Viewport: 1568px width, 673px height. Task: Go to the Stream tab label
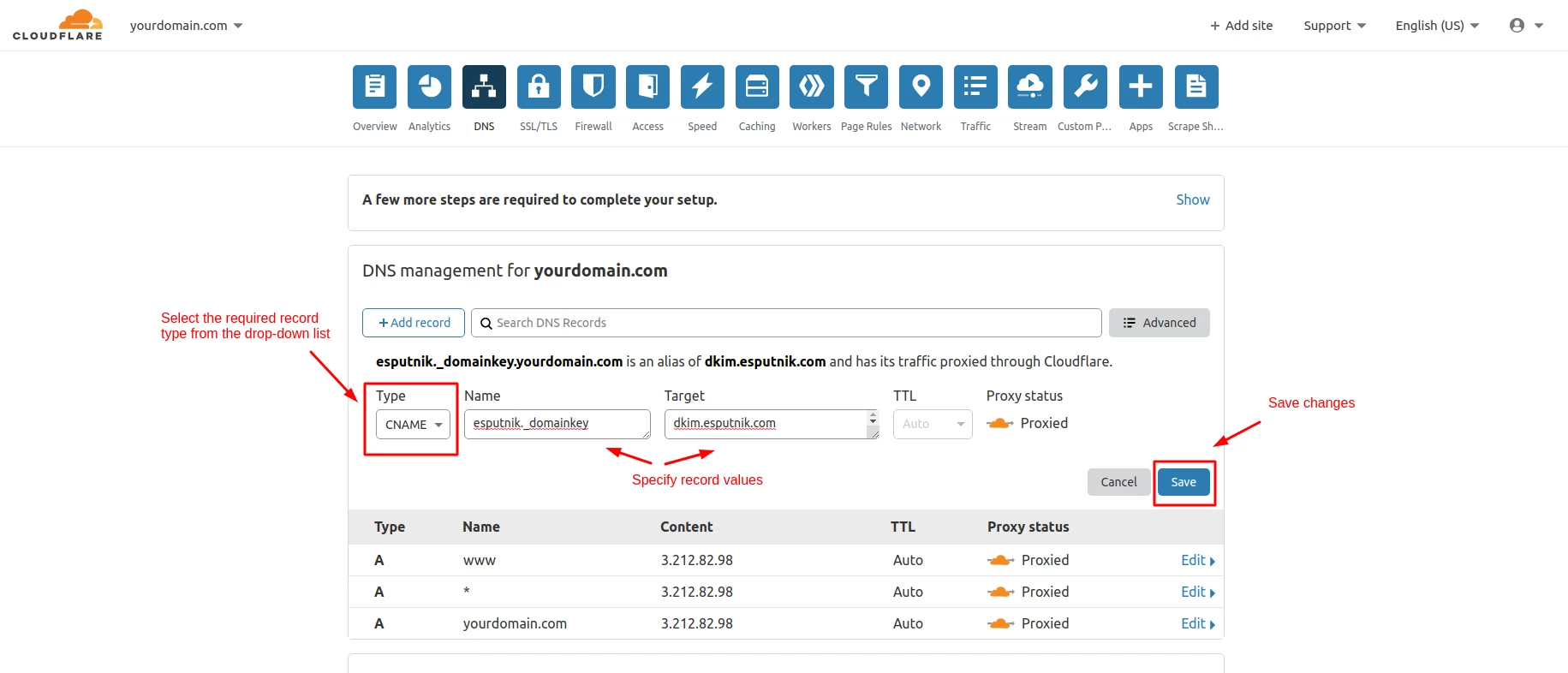click(1029, 127)
